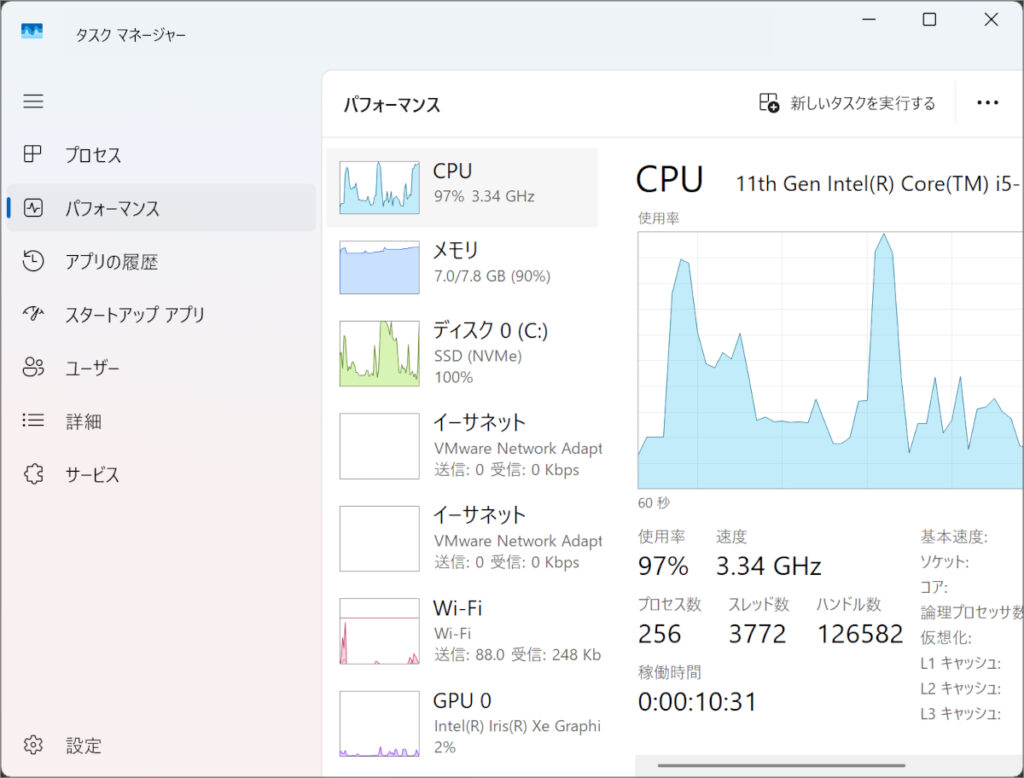Select the スタートアップ アプリ icon
The height and width of the screenshot is (778, 1024).
[x=35, y=314]
